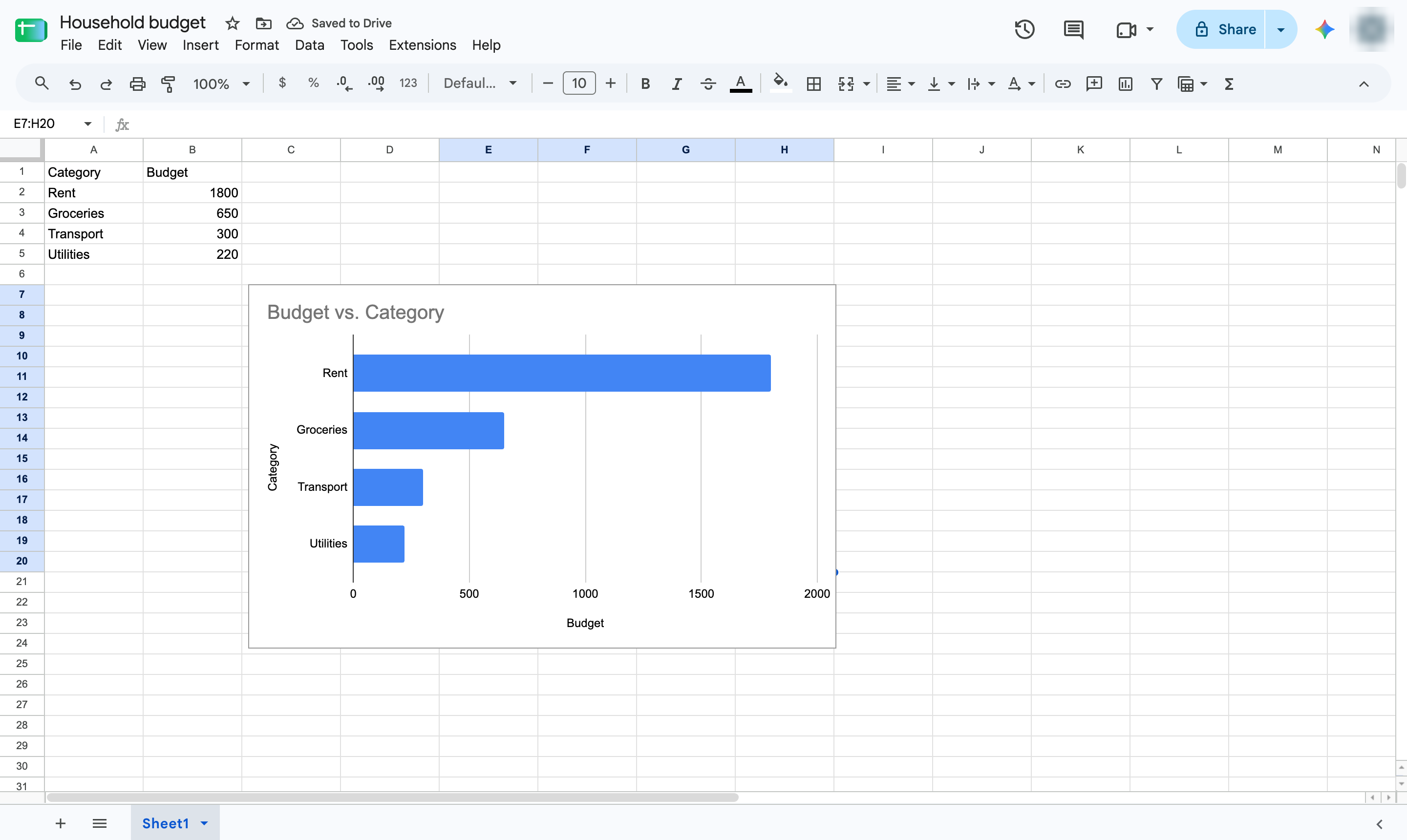The image size is (1407, 840).
Task: Redo the last action
Action: coord(106,84)
